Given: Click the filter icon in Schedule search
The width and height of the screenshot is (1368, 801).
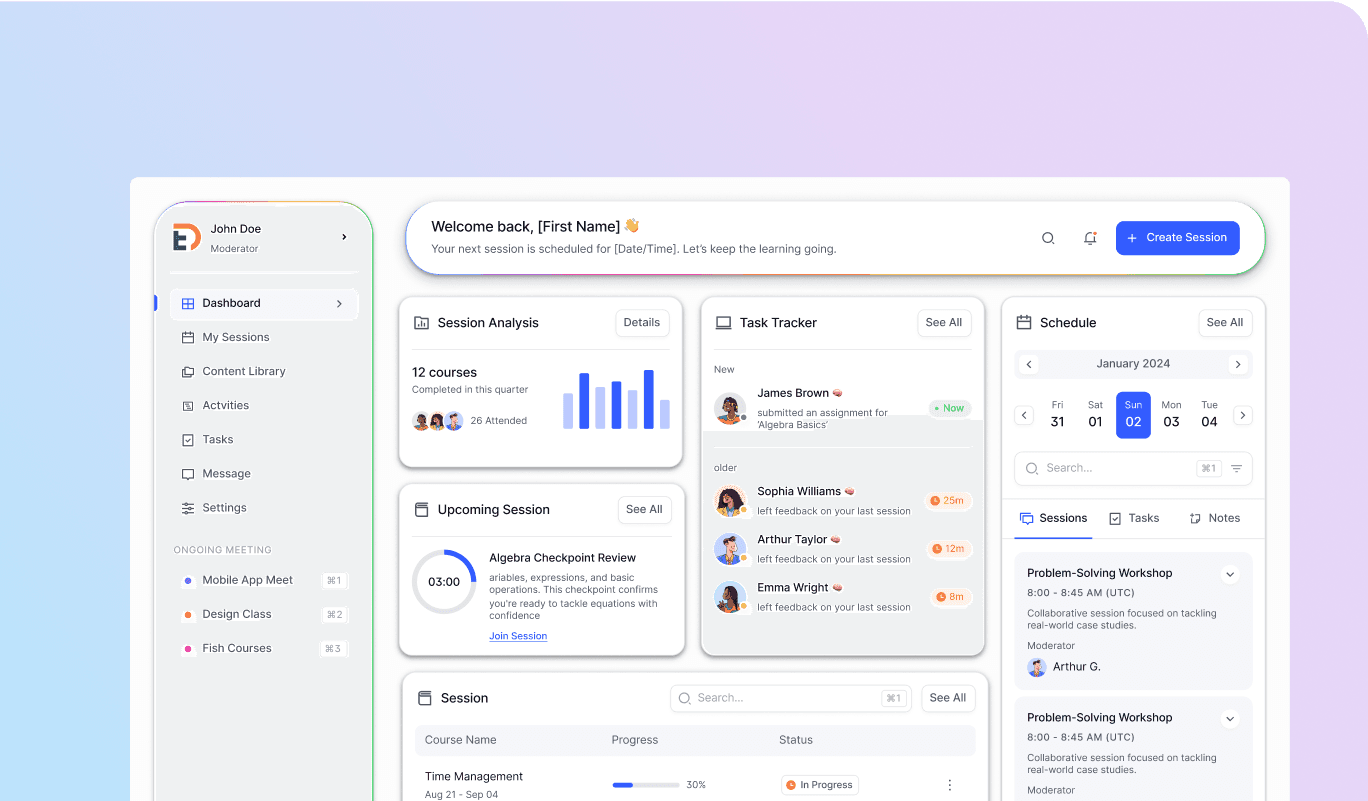Looking at the screenshot, I should pyautogui.click(x=1236, y=468).
